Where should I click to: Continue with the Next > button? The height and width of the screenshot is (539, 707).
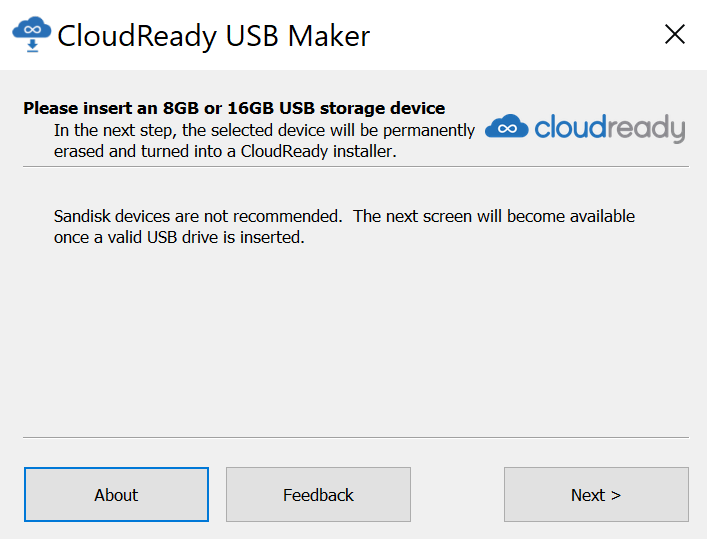tap(596, 494)
